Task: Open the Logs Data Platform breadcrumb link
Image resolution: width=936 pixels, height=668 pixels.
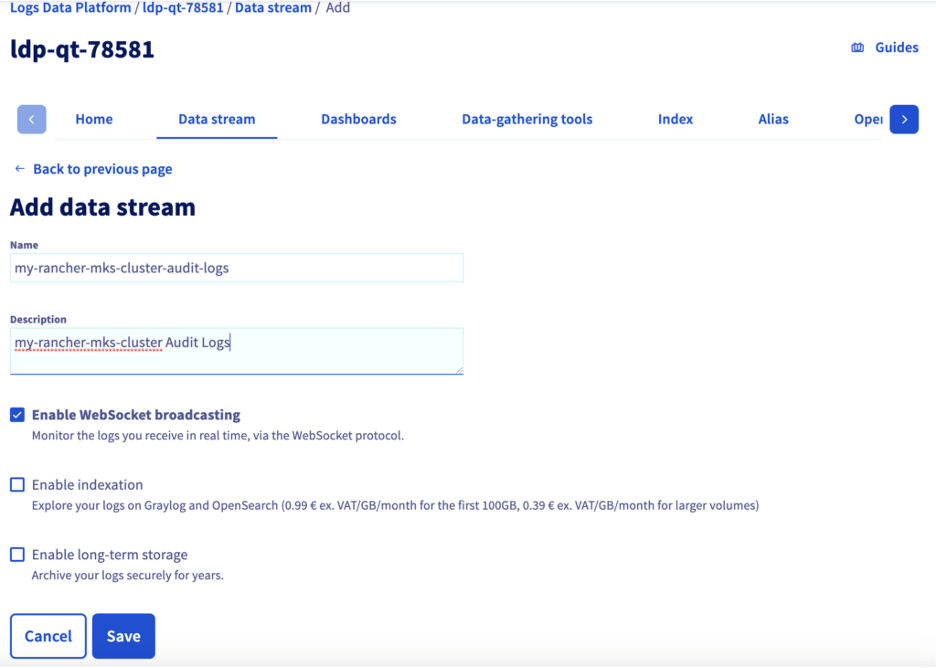Action: [x=70, y=8]
